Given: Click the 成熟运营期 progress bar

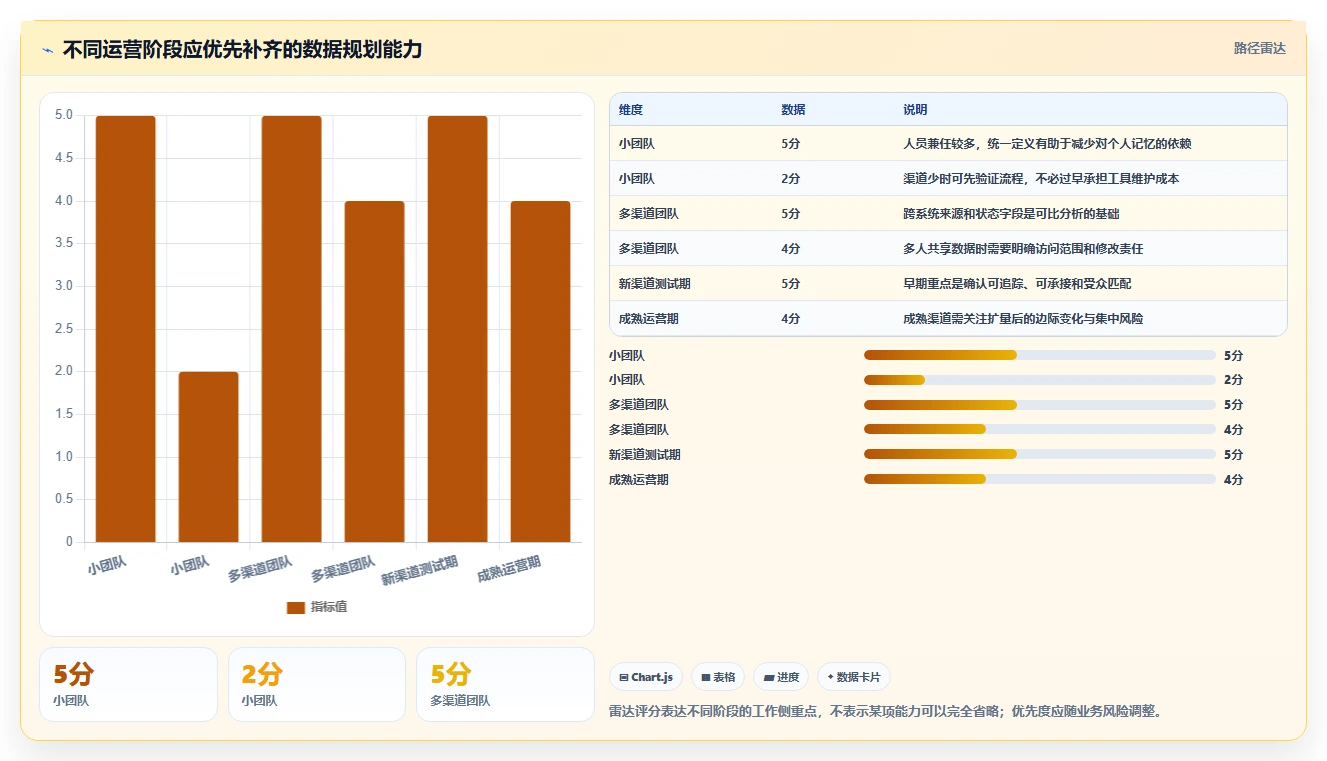Looking at the screenshot, I should click(x=1040, y=480).
